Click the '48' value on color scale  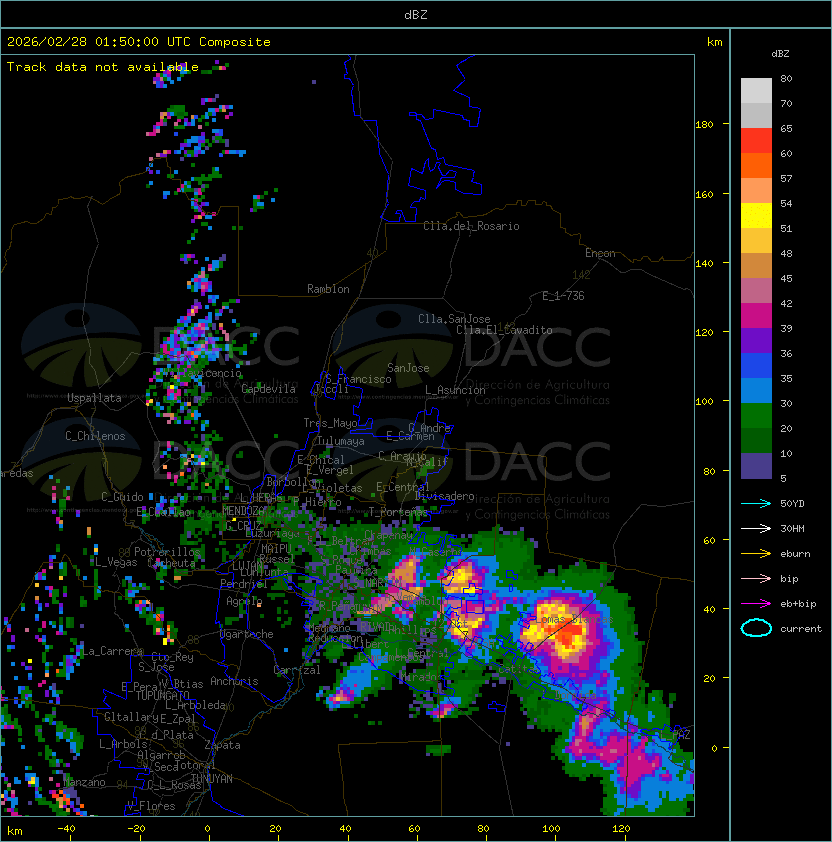click(x=786, y=253)
